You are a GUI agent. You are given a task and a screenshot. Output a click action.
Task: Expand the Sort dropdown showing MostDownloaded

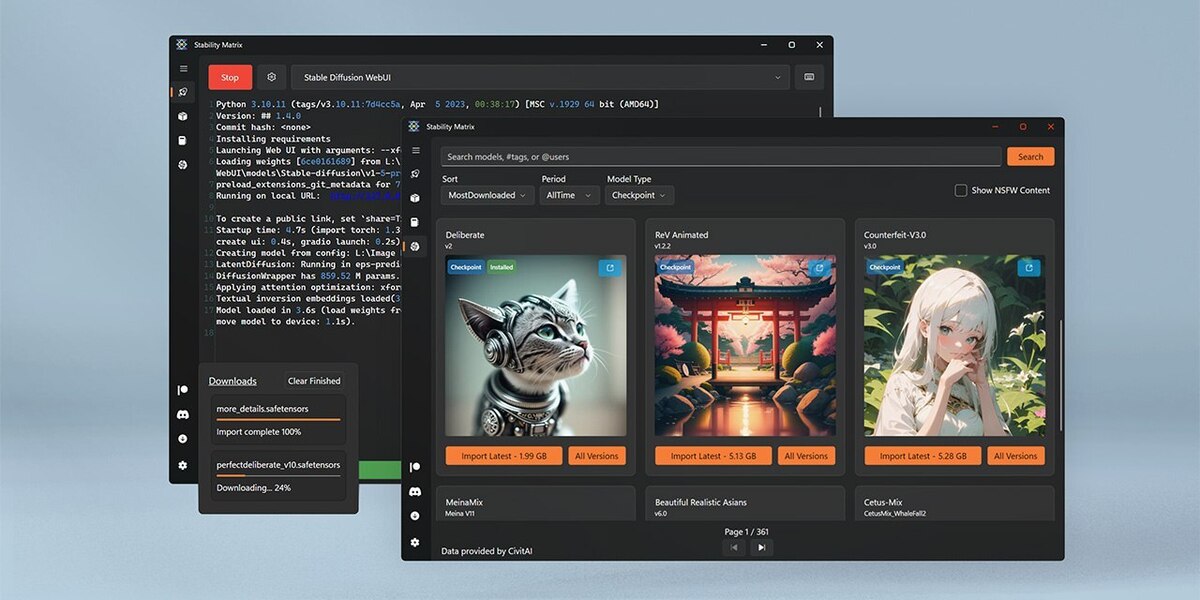[487, 196]
